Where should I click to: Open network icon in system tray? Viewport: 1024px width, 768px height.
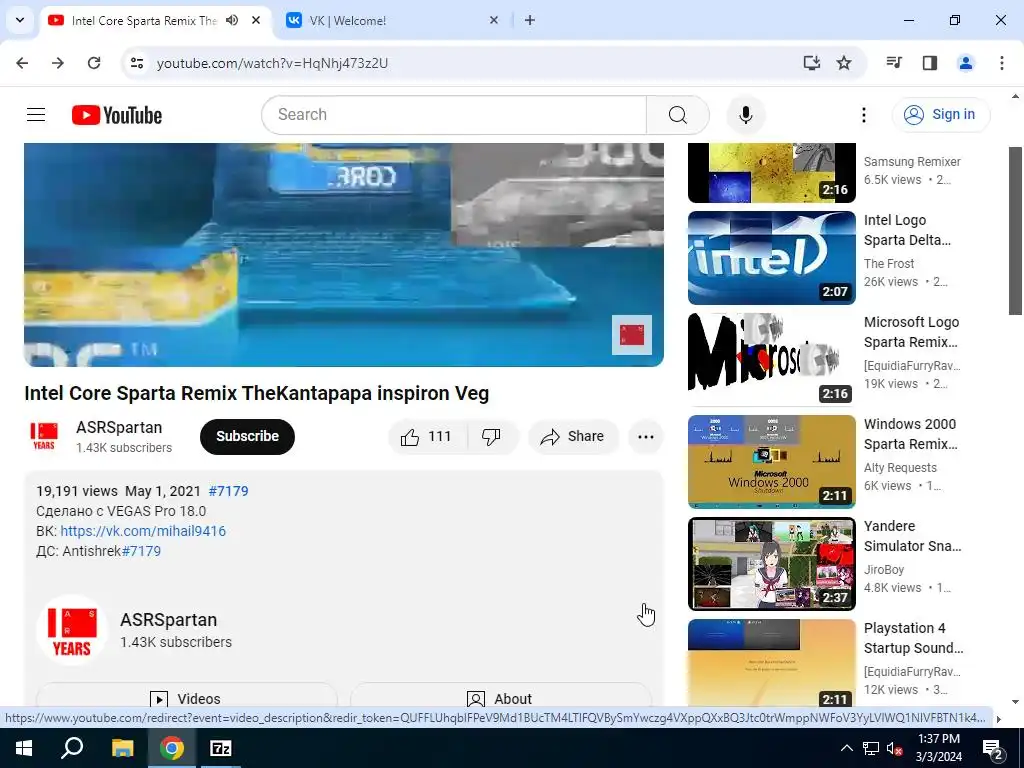(871, 748)
